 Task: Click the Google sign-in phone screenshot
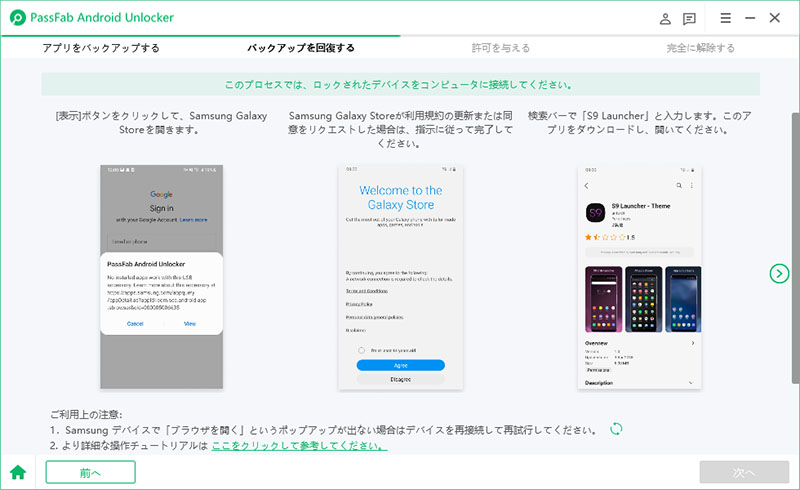[x=161, y=277]
